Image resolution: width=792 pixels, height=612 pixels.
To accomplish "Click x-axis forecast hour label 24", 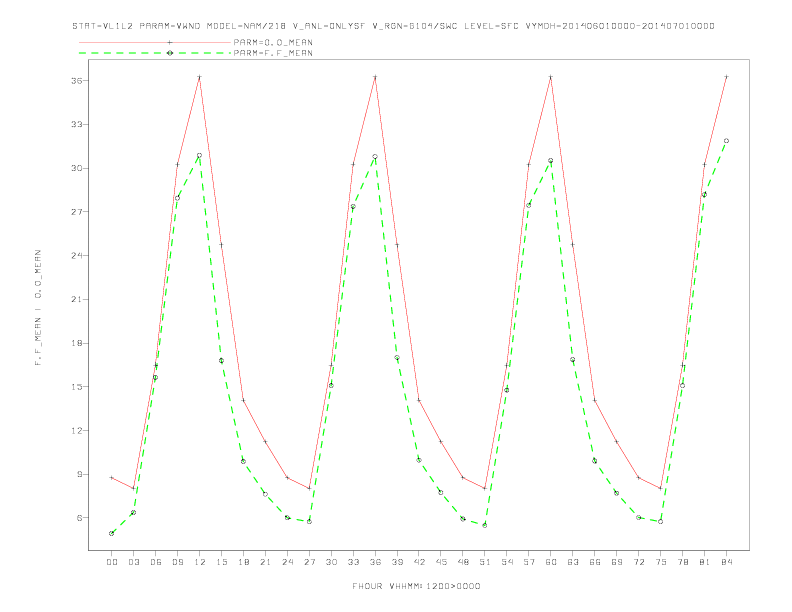I will click(287, 562).
